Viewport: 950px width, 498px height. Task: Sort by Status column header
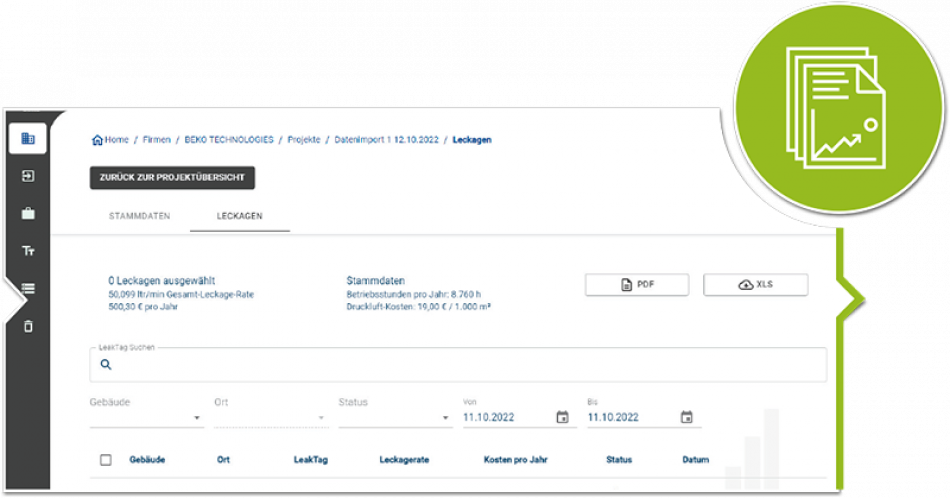tap(619, 460)
